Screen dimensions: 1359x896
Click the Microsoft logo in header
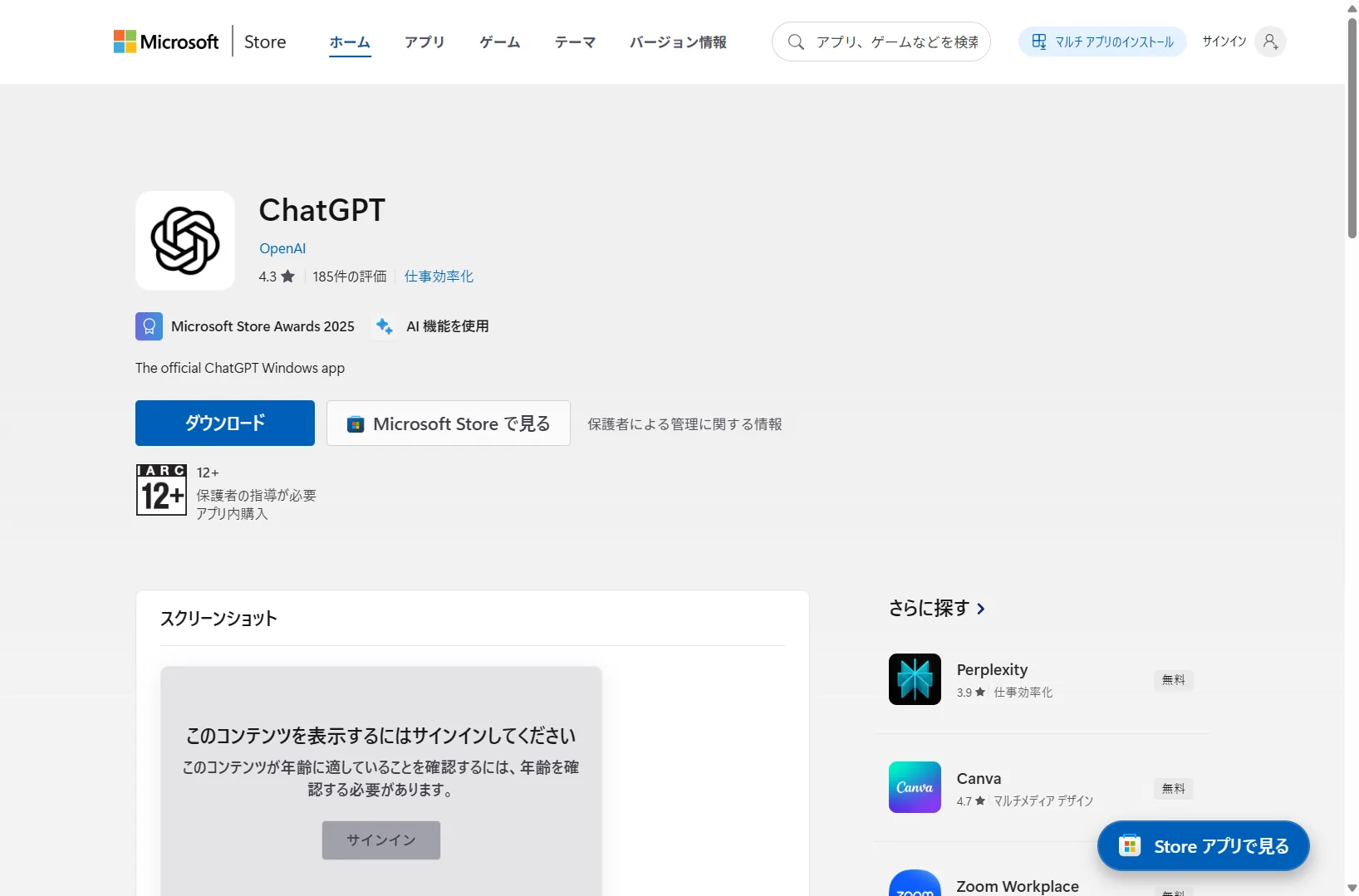(x=166, y=42)
